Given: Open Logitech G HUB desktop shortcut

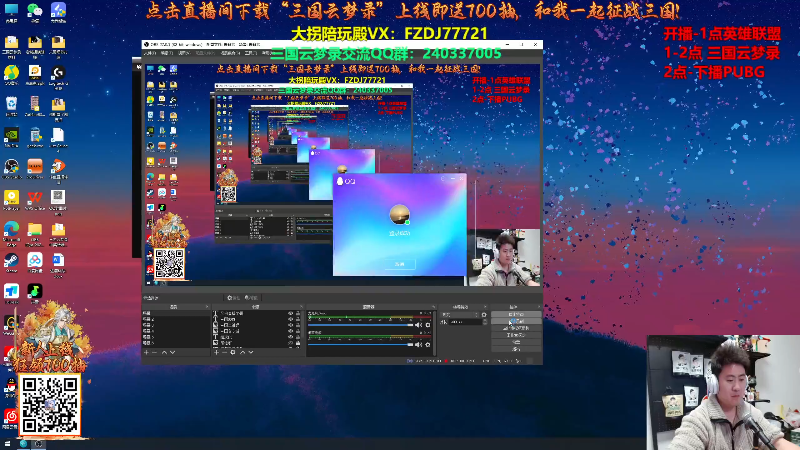Looking at the screenshot, I should click(58, 76).
